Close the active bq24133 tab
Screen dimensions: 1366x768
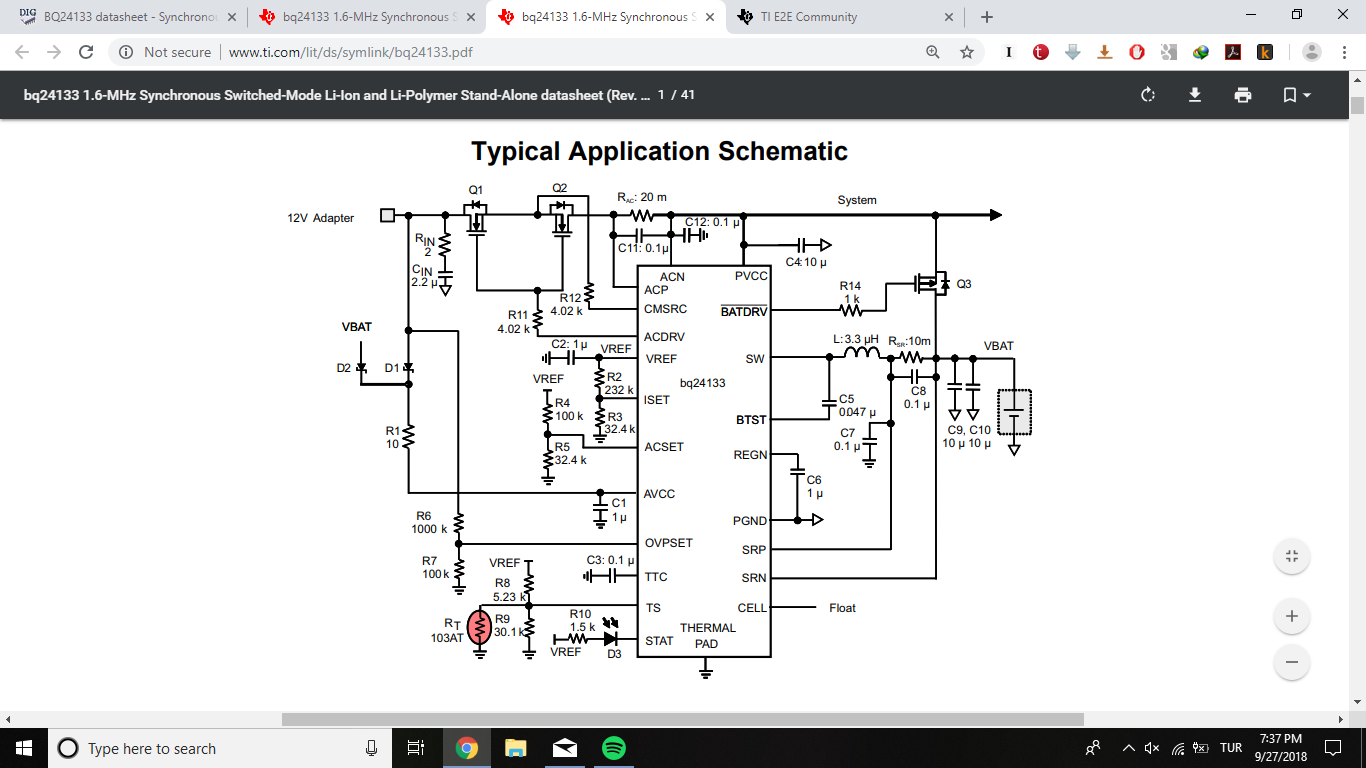tap(709, 17)
